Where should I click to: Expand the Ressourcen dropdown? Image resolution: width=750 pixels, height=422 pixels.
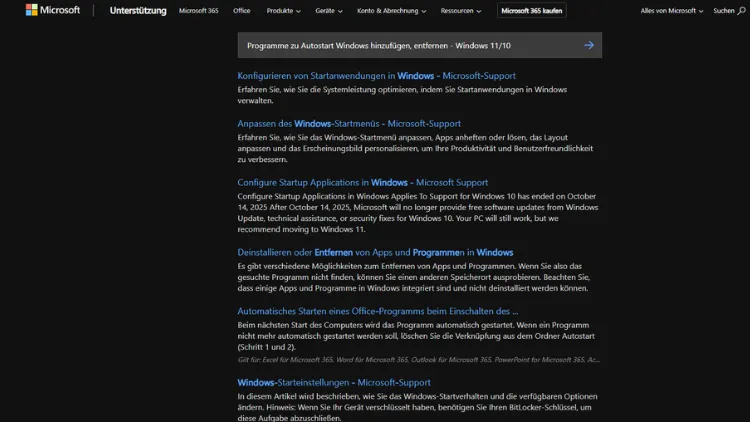461,11
